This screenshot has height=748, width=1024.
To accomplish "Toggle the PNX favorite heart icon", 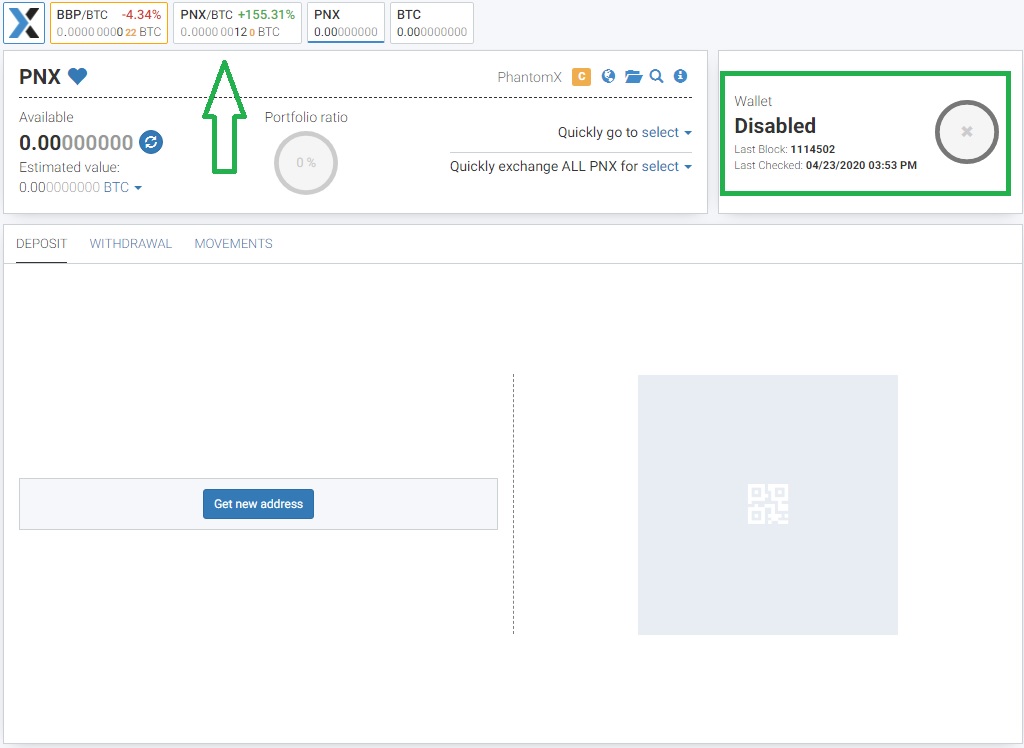I will point(78,76).
